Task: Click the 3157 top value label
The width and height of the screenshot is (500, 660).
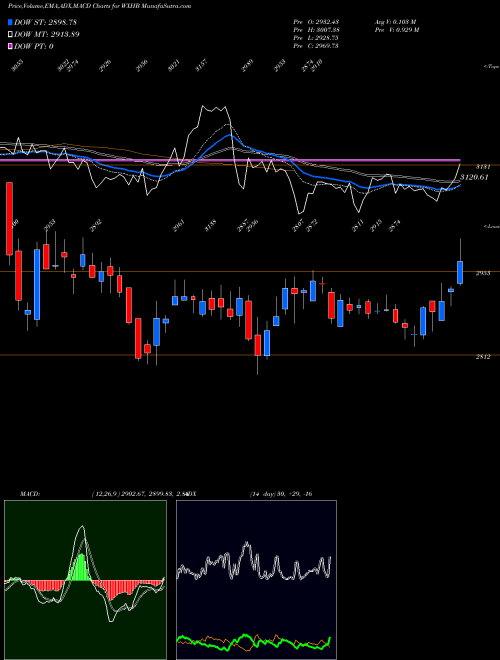Action: (x=202, y=66)
